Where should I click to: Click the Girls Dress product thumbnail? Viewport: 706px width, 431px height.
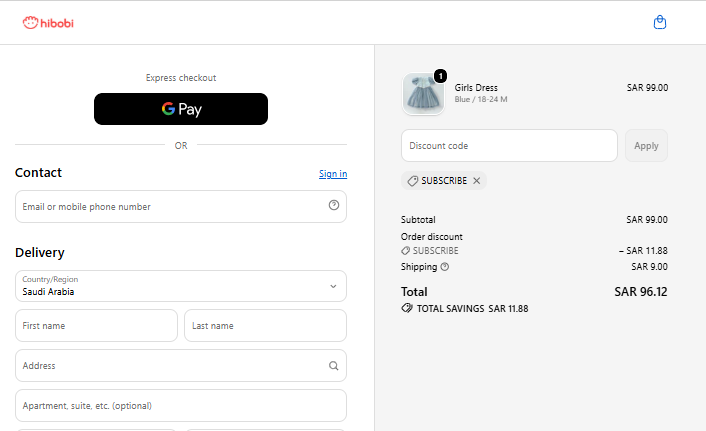click(x=423, y=94)
